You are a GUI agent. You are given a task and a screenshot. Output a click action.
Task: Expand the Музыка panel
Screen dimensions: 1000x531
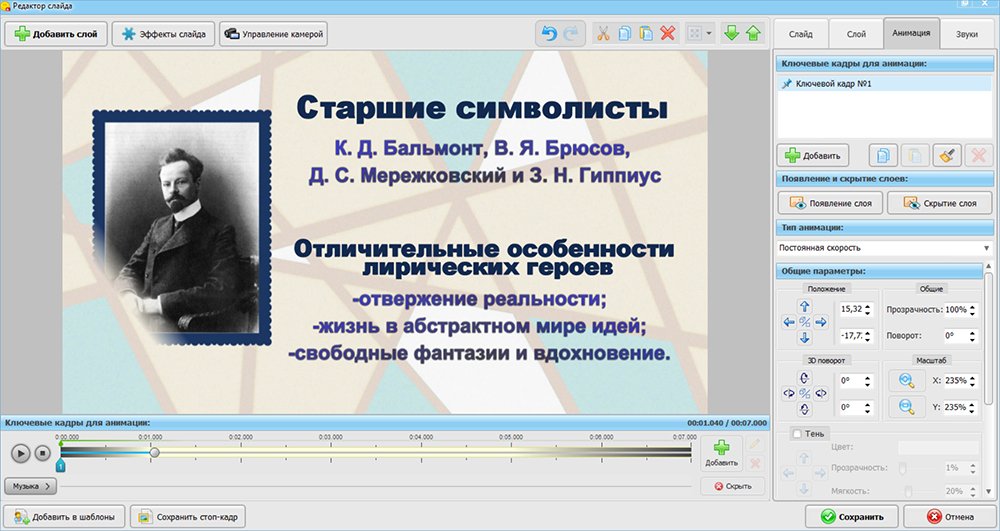(x=31, y=486)
